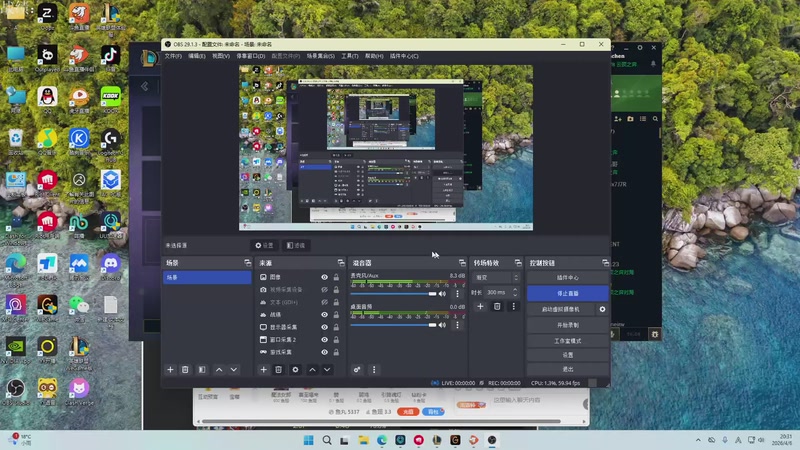Add a new source with the plus button
800x450 pixels.
[263, 369]
